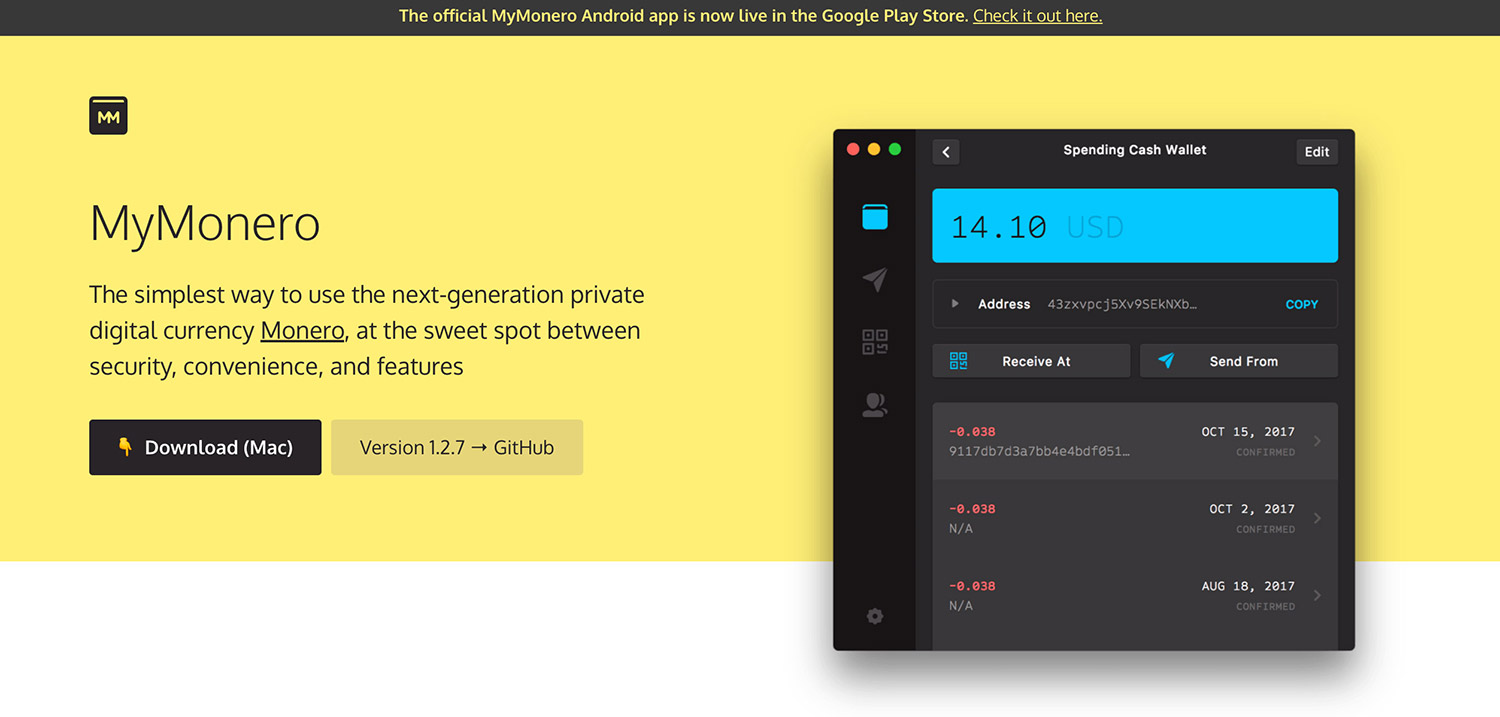Click COPY next to the address
This screenshot has width=1500, height=717.
point(1302,304)
